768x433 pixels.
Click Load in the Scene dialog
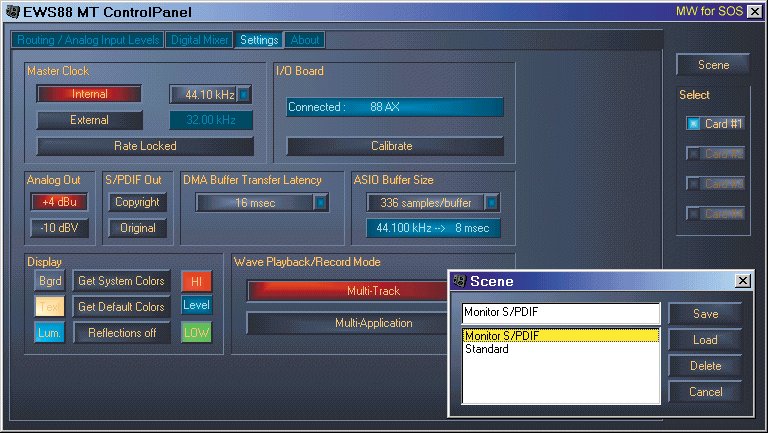point(705,340)
